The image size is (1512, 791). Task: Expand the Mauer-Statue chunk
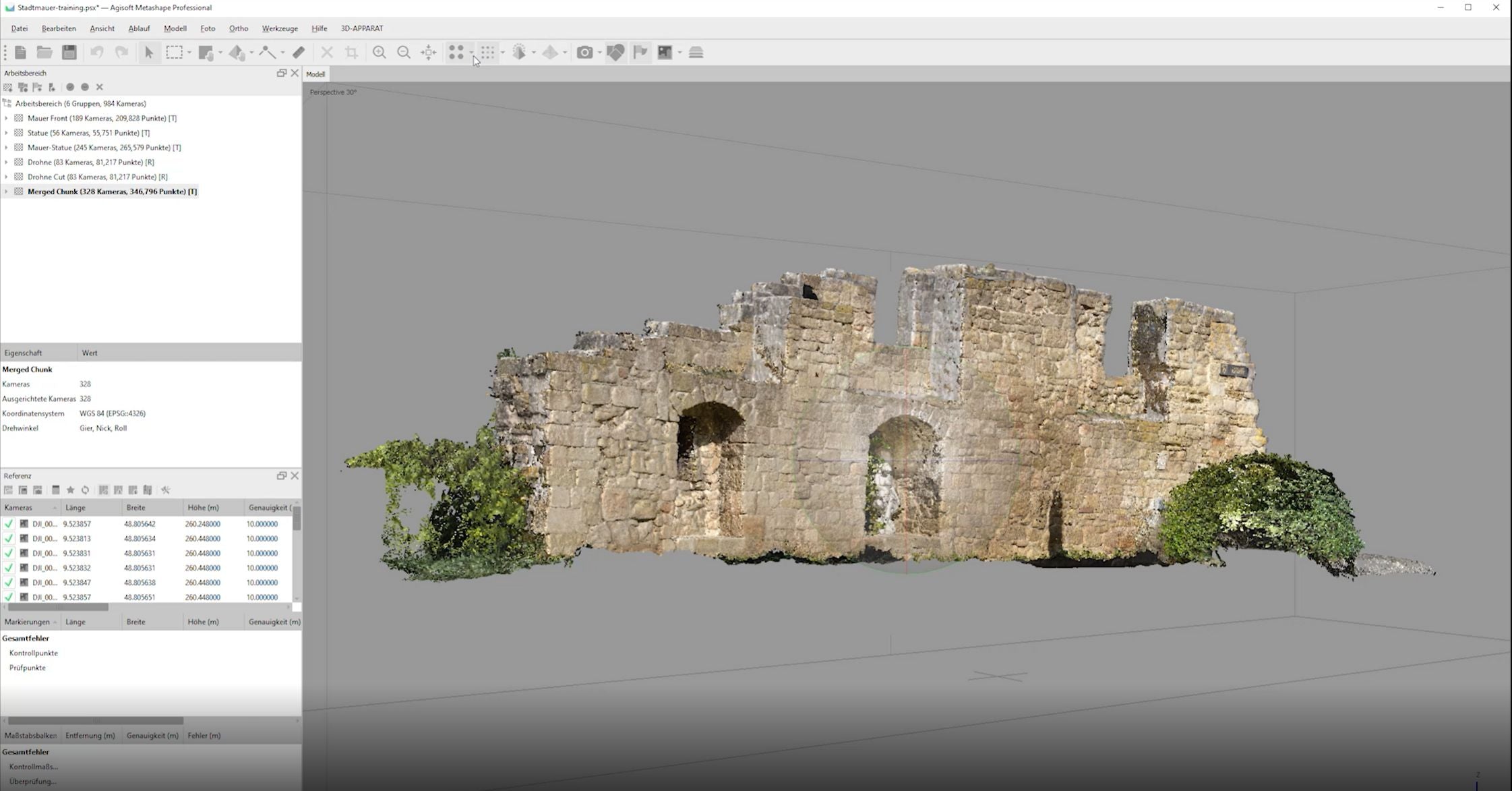[x=6, y=148]
